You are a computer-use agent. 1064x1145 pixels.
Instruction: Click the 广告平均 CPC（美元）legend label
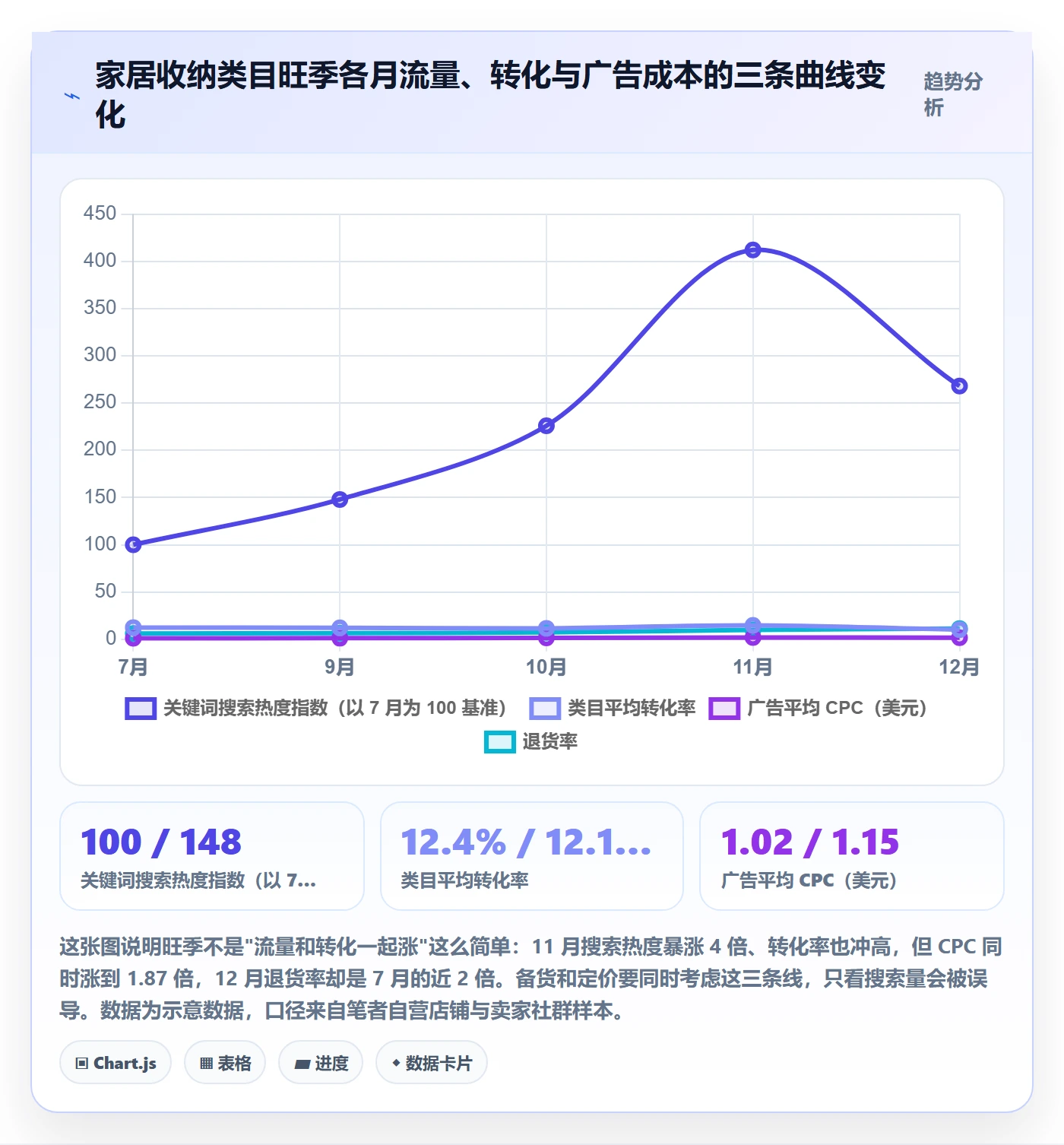tap(838, 709)
